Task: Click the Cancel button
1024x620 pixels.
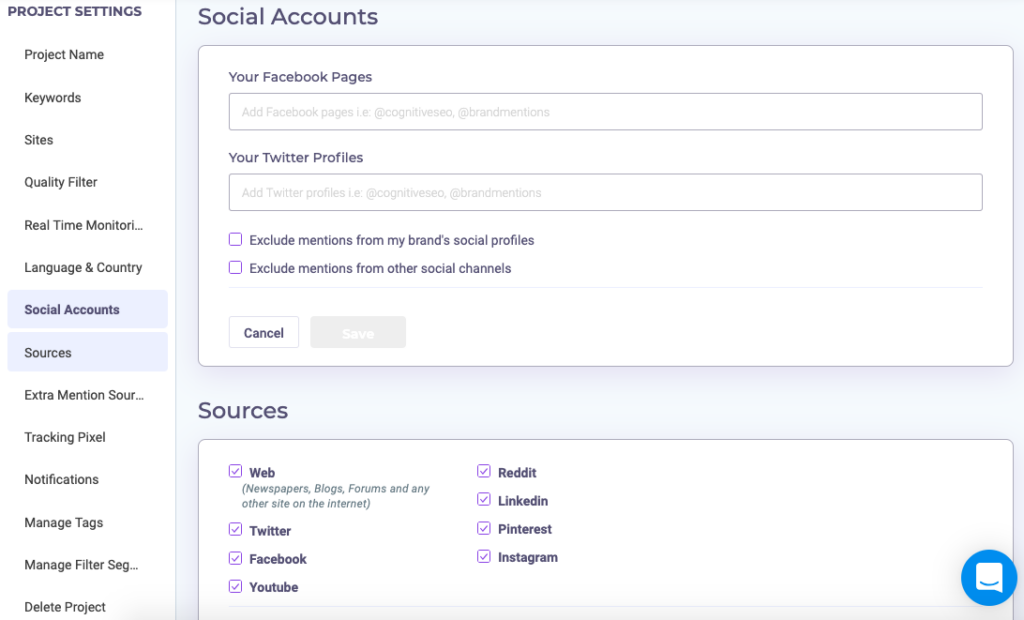Action: (x=263, y=331)
